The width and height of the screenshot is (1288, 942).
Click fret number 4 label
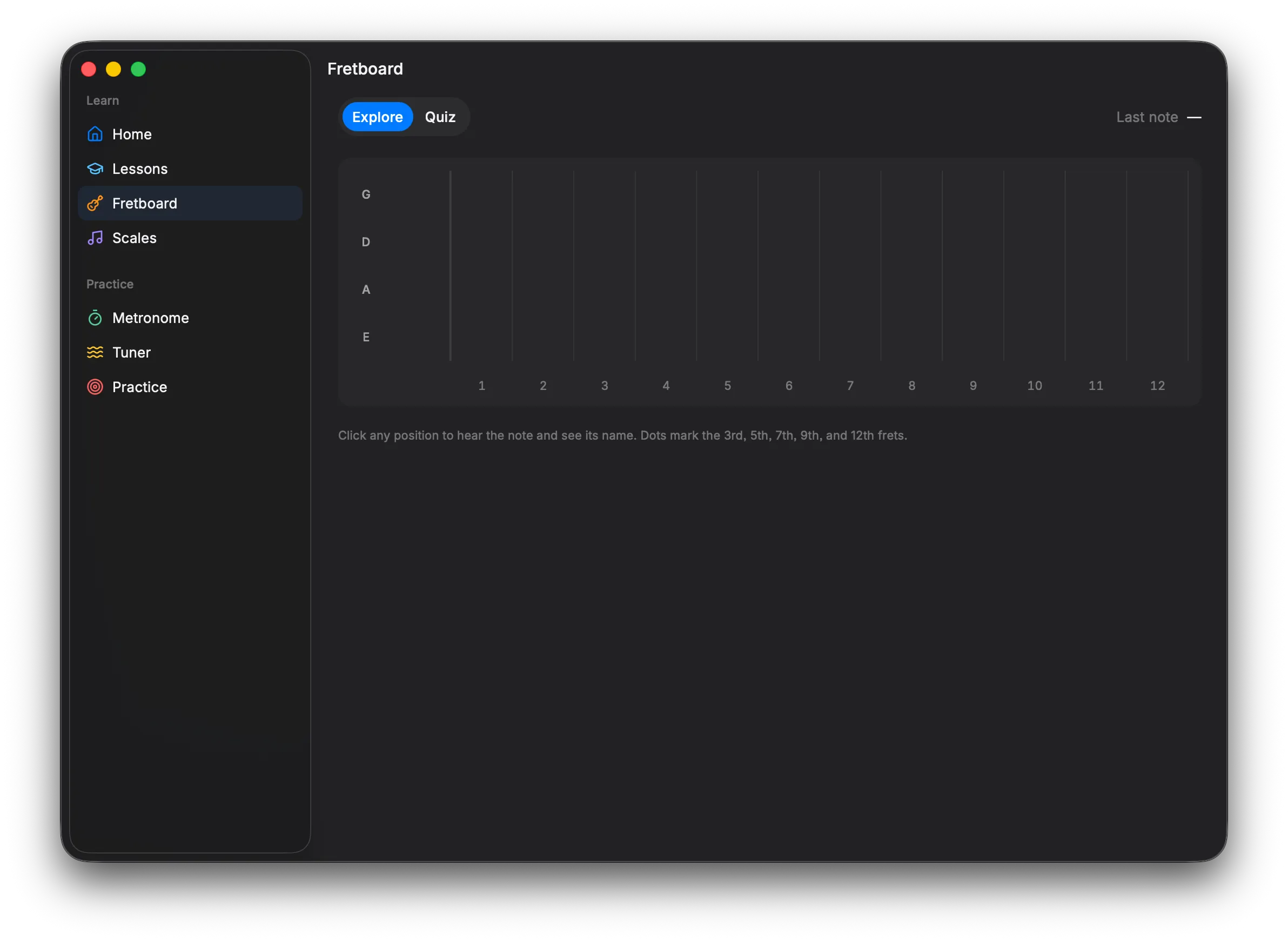pyautogui.click(x=666, y=386)
